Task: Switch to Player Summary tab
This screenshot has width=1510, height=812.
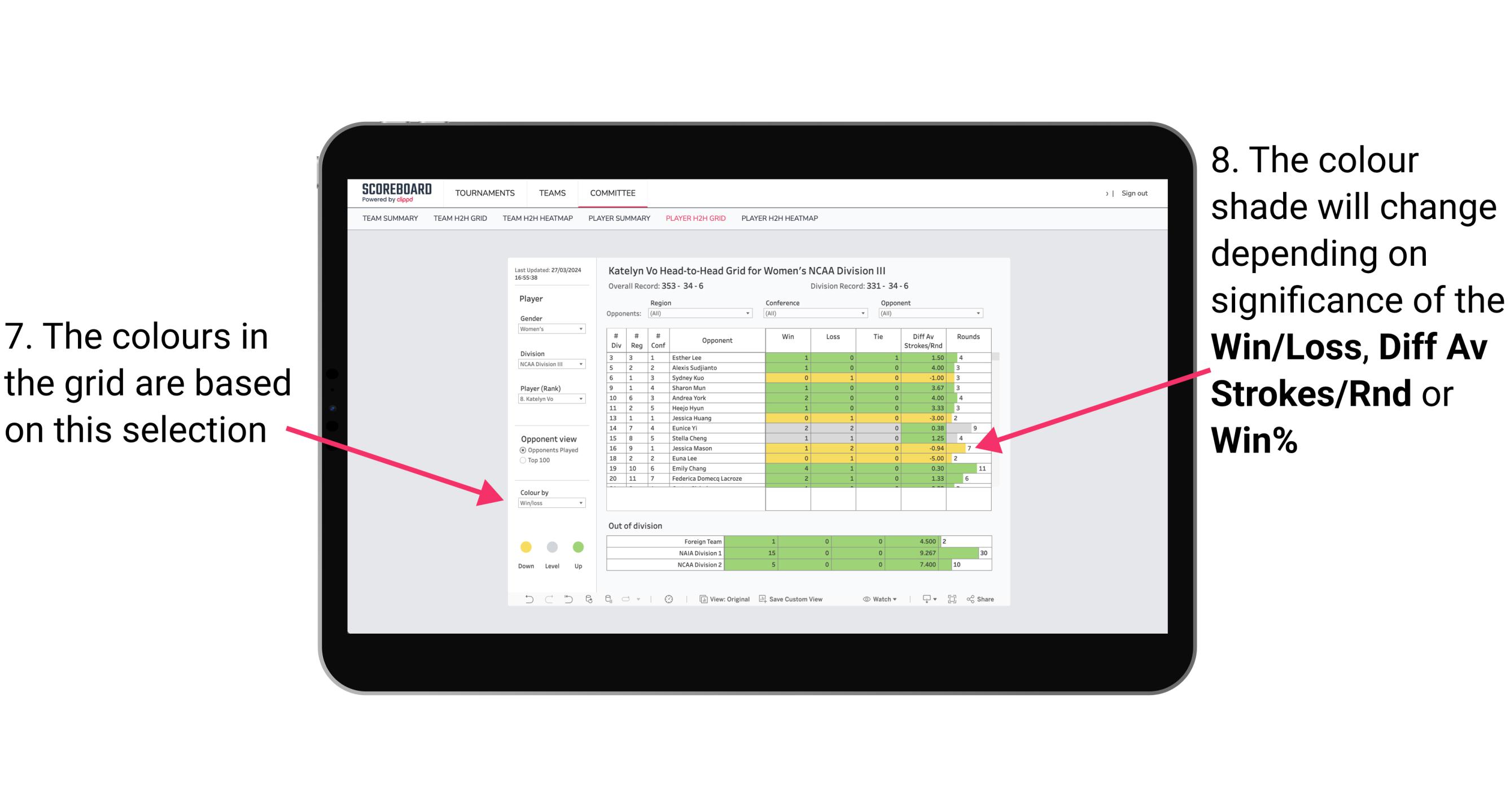Action: click(x=617, y=222)
